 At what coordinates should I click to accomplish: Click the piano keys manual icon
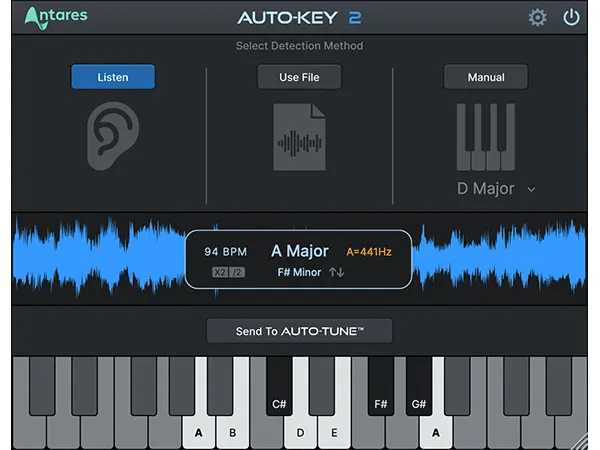tap(486, 137)
